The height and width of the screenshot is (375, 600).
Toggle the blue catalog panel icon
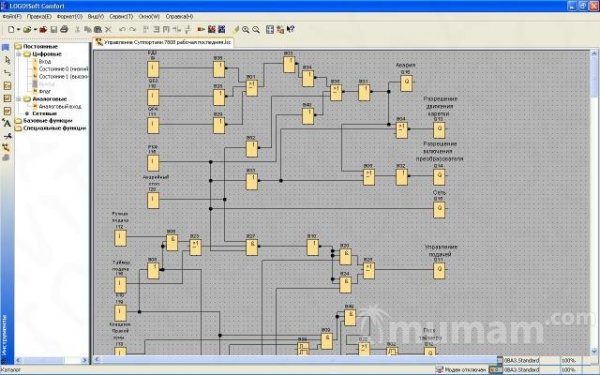(6, 47)
